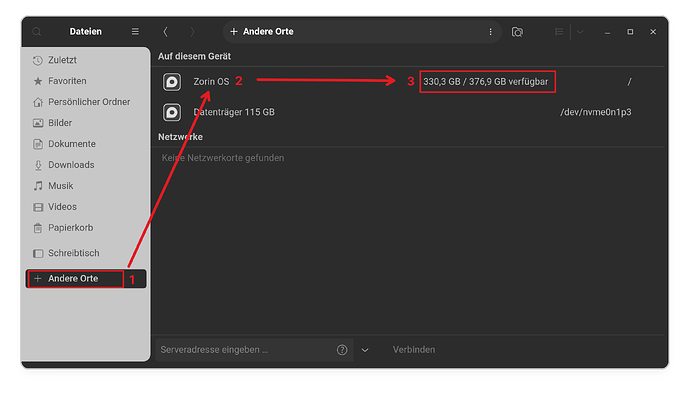
Task: Go forward with the right arrow
Action: point(192,32)
